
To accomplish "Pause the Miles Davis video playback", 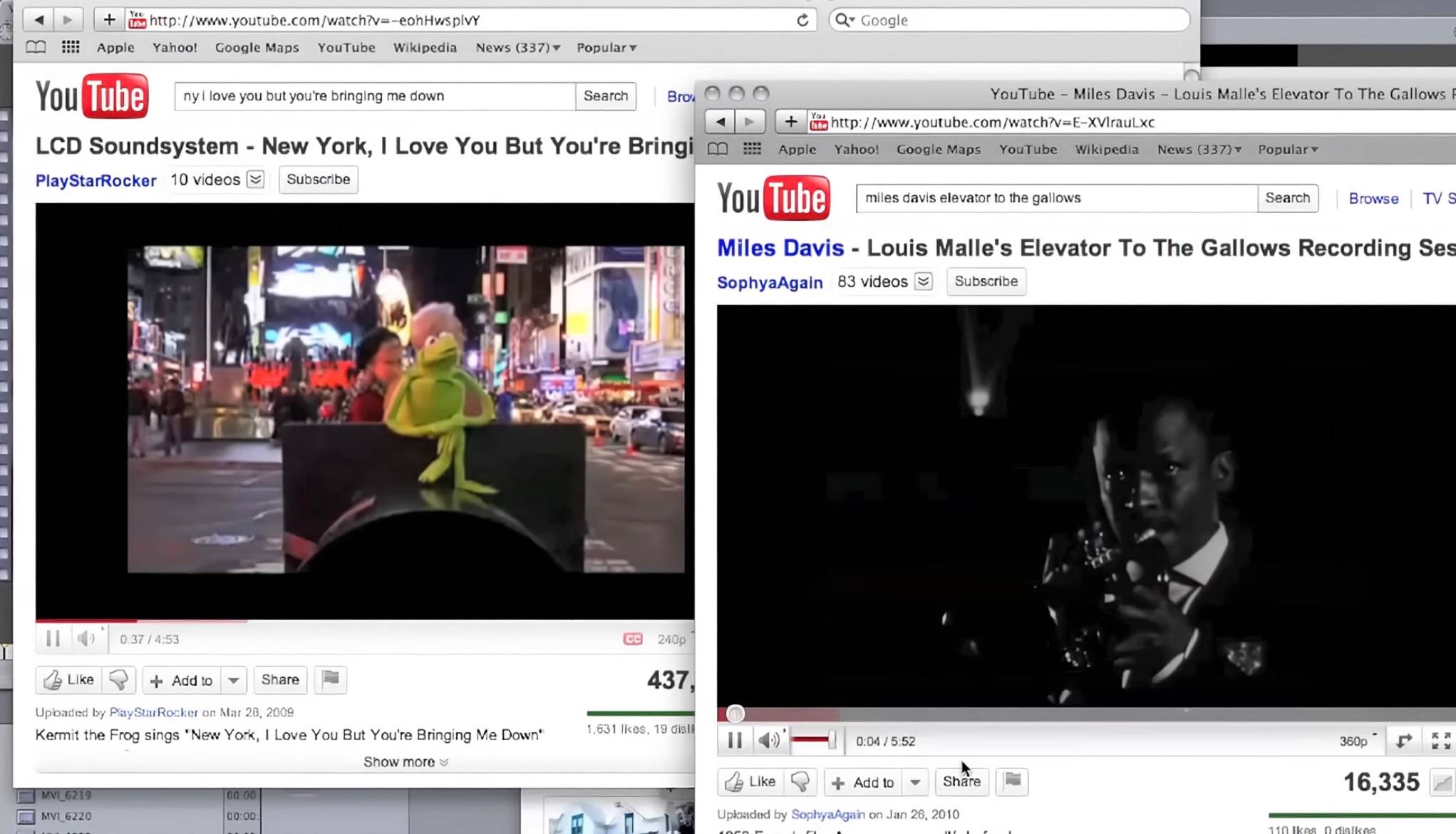I will pos(735,741).
